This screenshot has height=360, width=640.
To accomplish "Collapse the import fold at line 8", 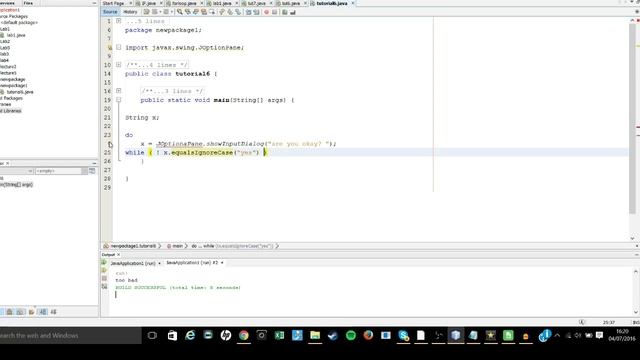I will point(118,47).
